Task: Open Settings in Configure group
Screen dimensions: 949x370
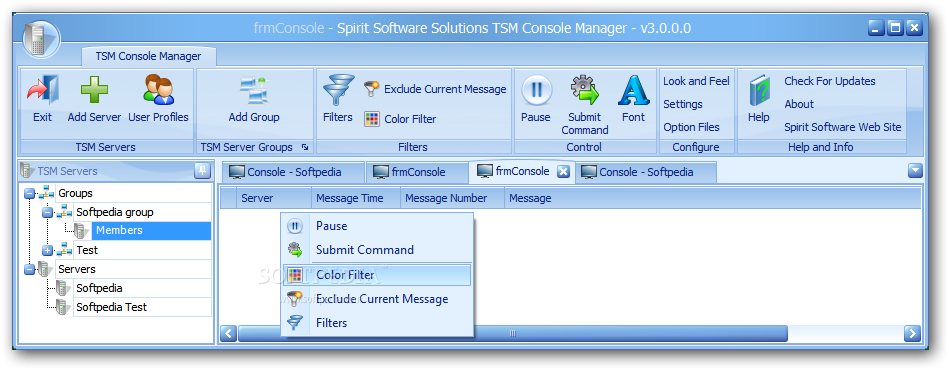Action: point(683,104)
